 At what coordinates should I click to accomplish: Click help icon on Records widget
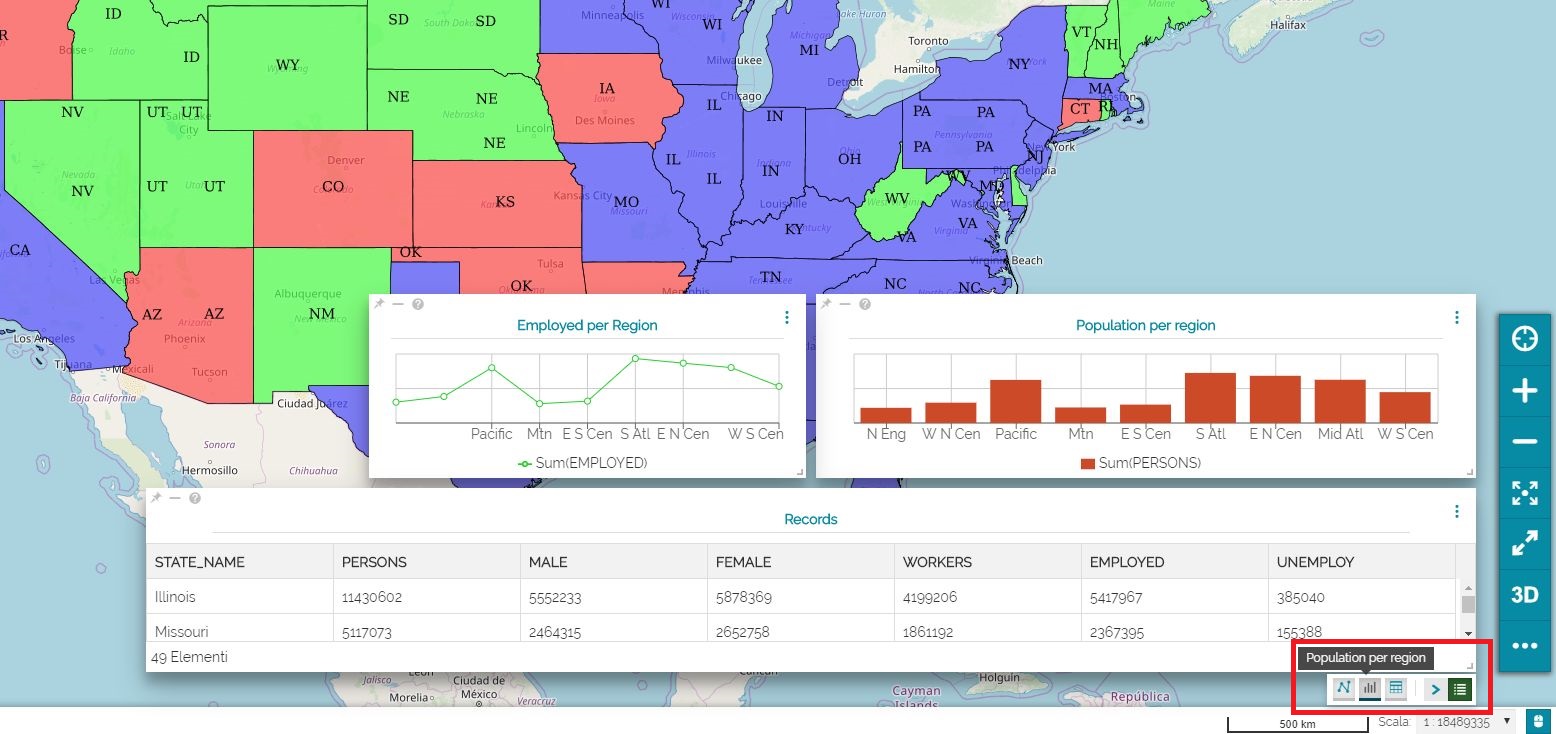tap(195, 498)
